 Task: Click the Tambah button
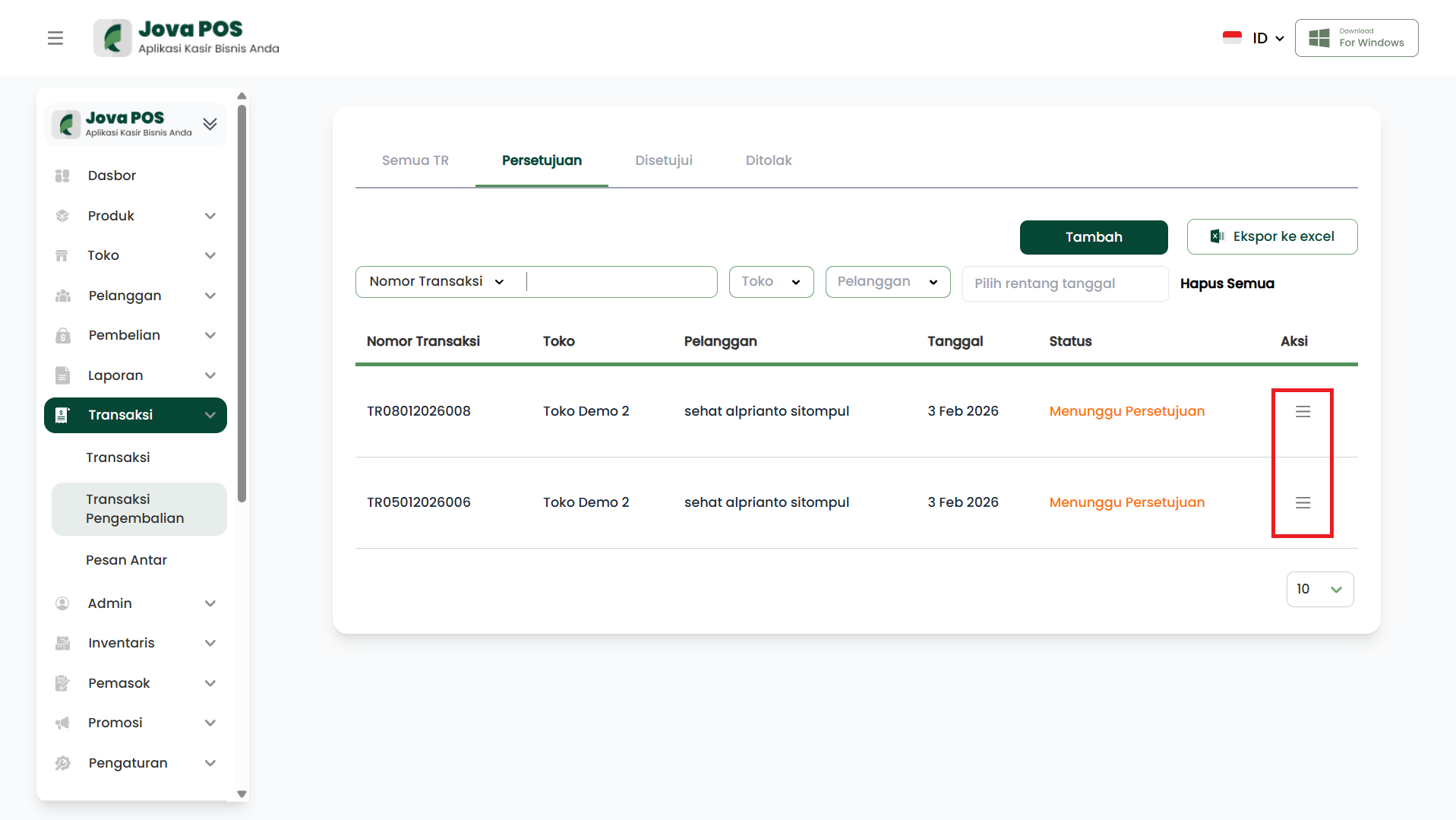(1093, 237)
